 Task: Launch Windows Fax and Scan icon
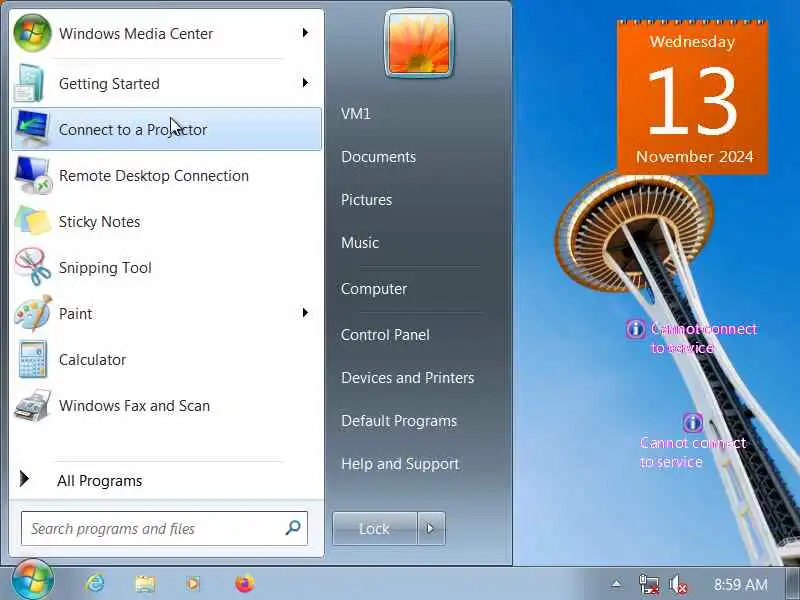point(33,406)
